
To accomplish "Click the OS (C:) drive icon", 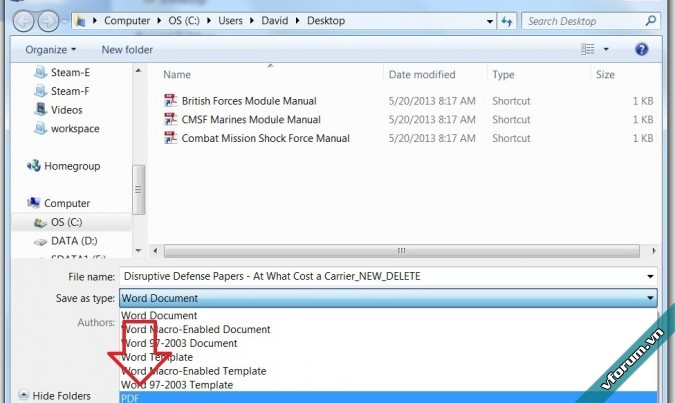I will [40, 222].
